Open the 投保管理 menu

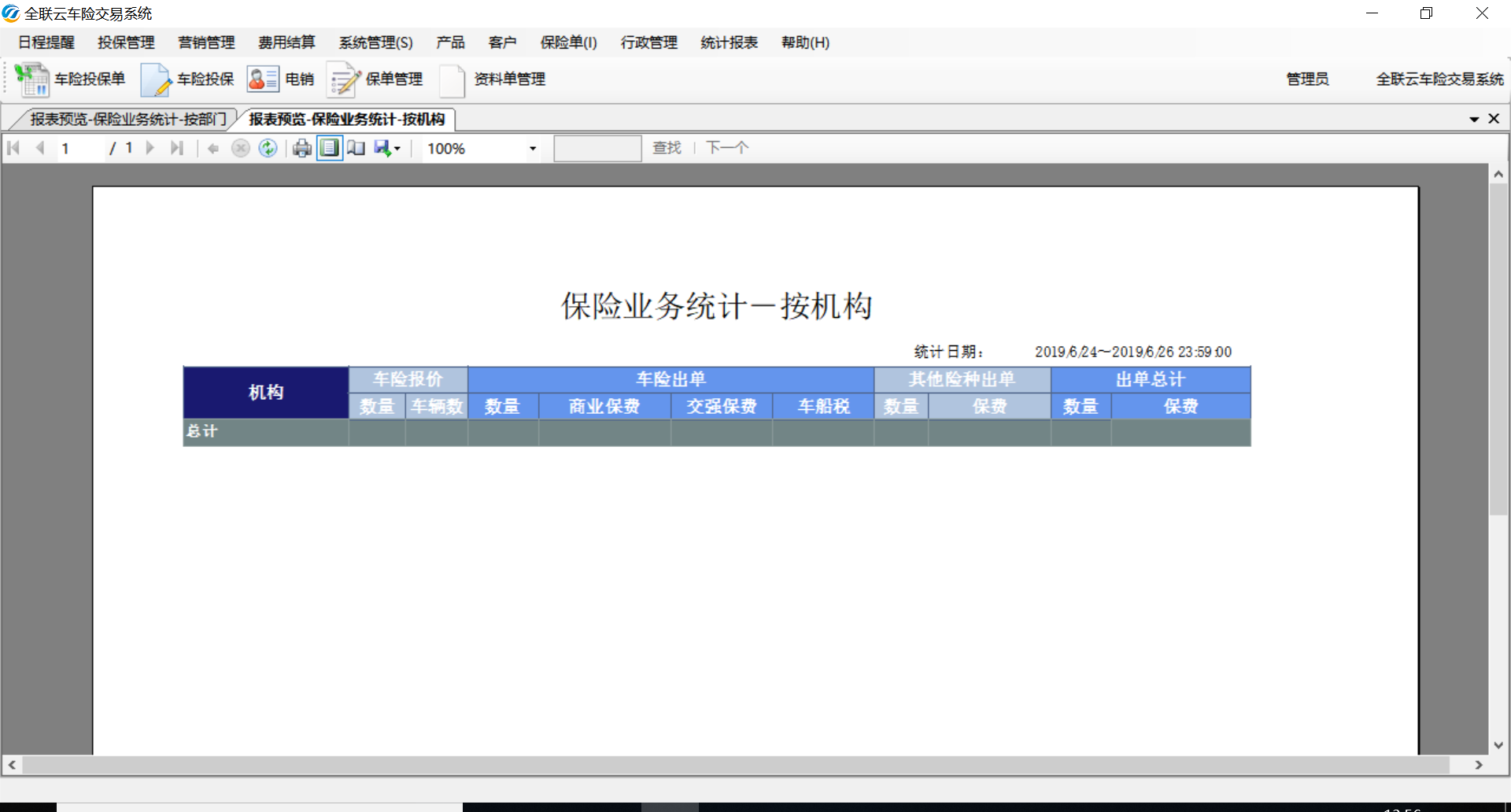point(126,42)
